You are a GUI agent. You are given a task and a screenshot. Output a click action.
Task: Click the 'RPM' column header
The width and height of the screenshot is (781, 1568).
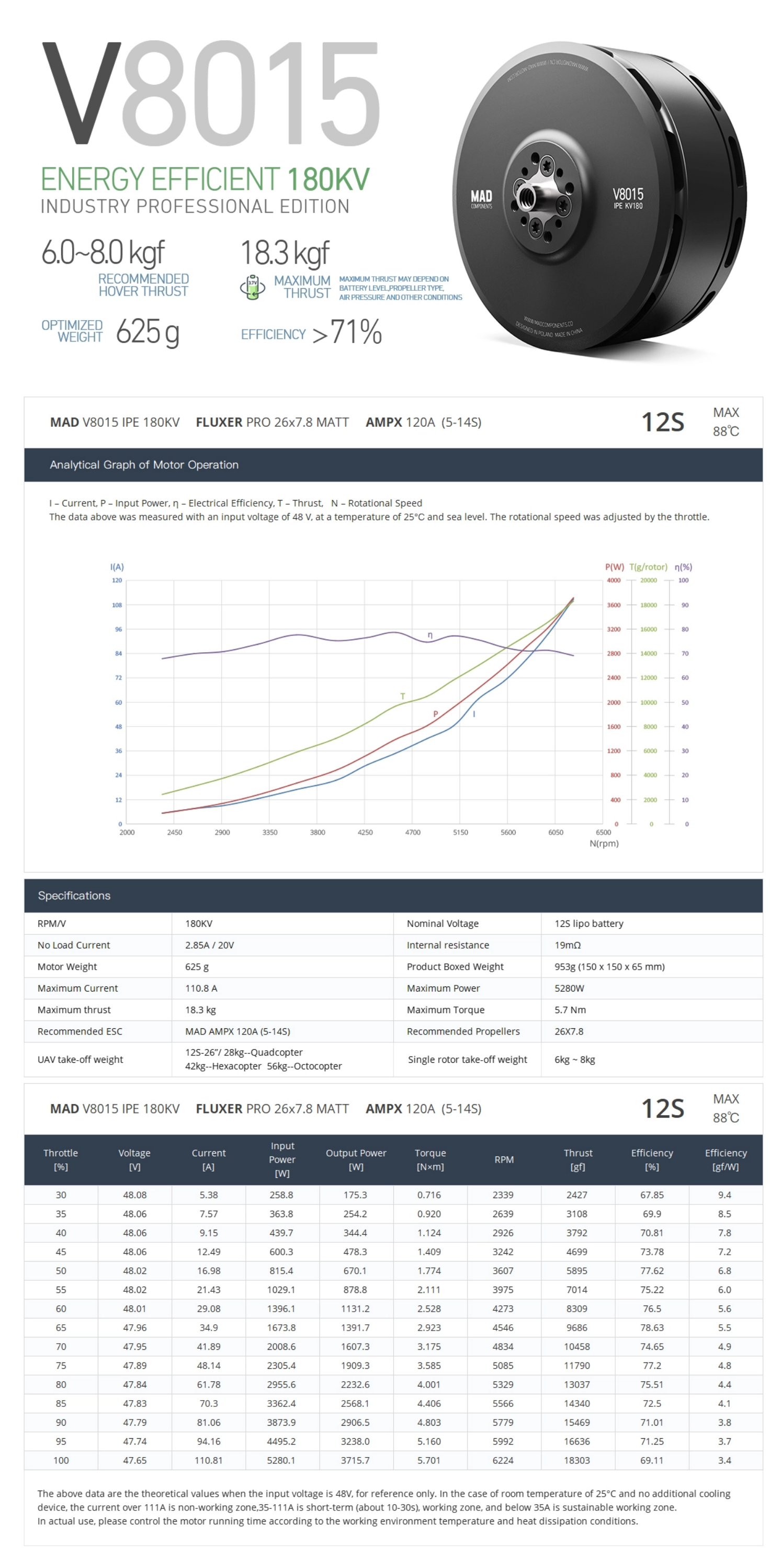tap(504, 1160)
